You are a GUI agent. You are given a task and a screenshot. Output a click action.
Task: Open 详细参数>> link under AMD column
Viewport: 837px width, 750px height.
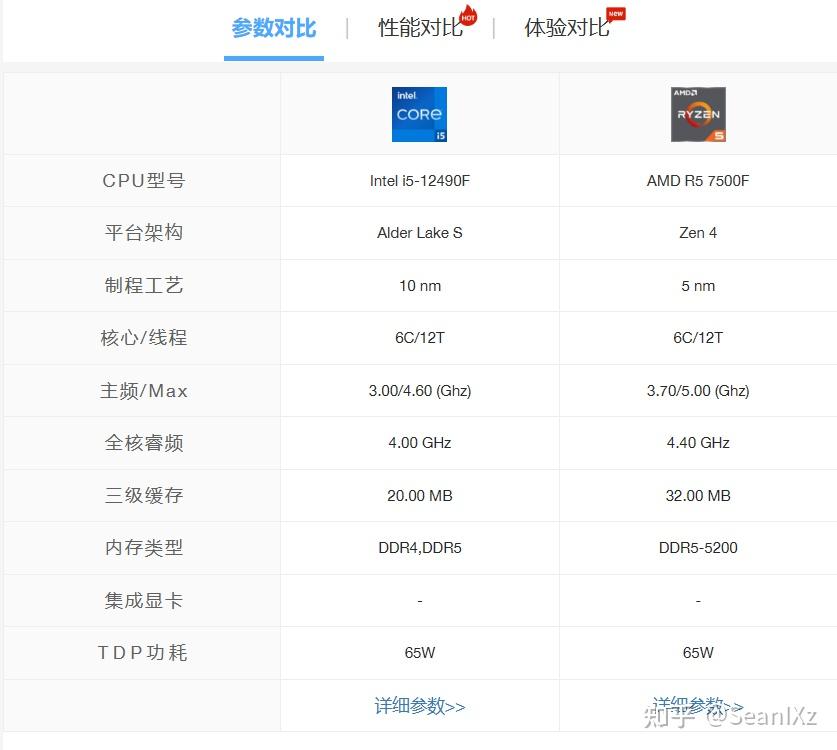click(x=698, y=706)
